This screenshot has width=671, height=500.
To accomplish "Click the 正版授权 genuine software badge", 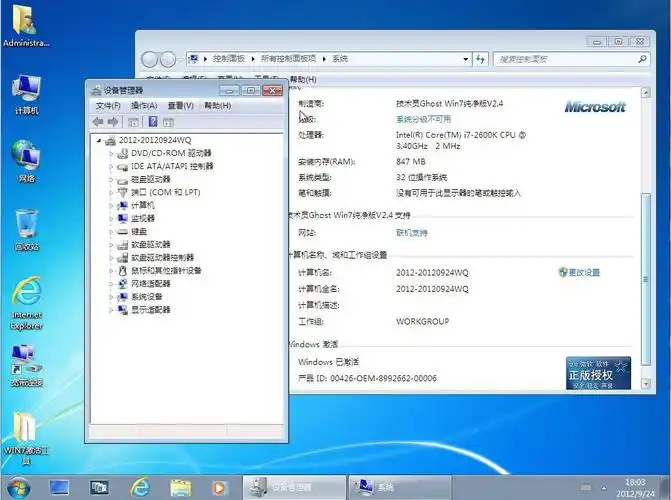I will point(599,372).
